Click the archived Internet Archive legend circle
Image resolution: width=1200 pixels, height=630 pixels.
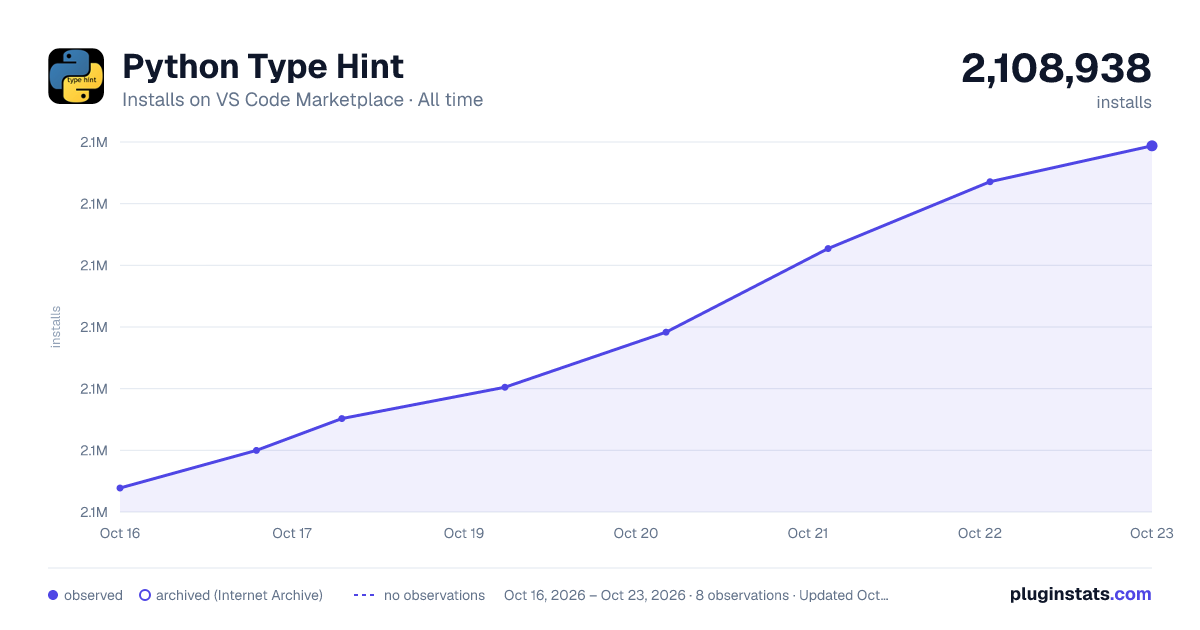point(145,595)
